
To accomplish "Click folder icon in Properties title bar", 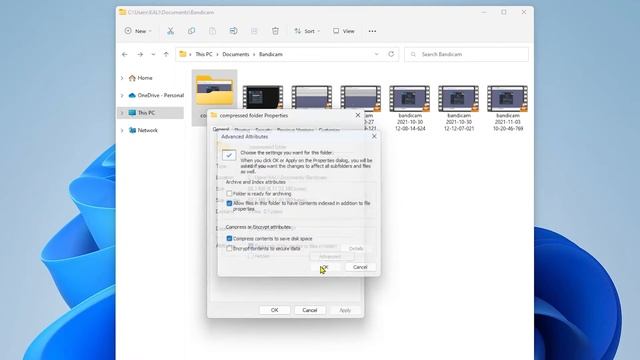I will coord(214,115).
